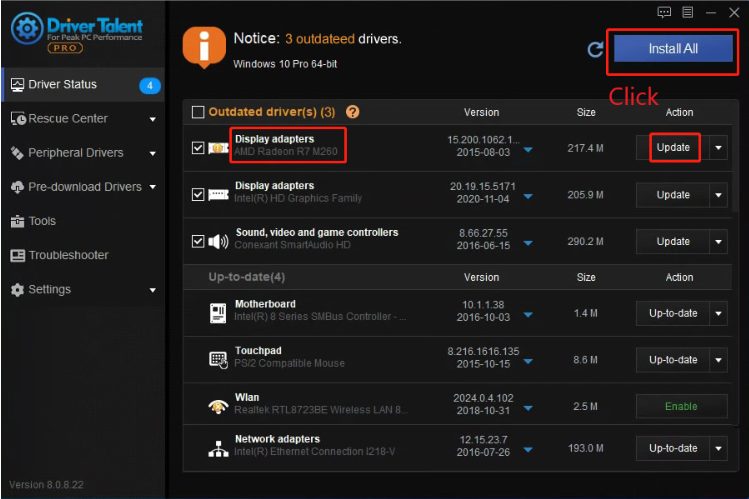Open action arrow beside Network adapters Up-to-date
Viewport: 749px width, 499px height.
[x=718, y=448]
